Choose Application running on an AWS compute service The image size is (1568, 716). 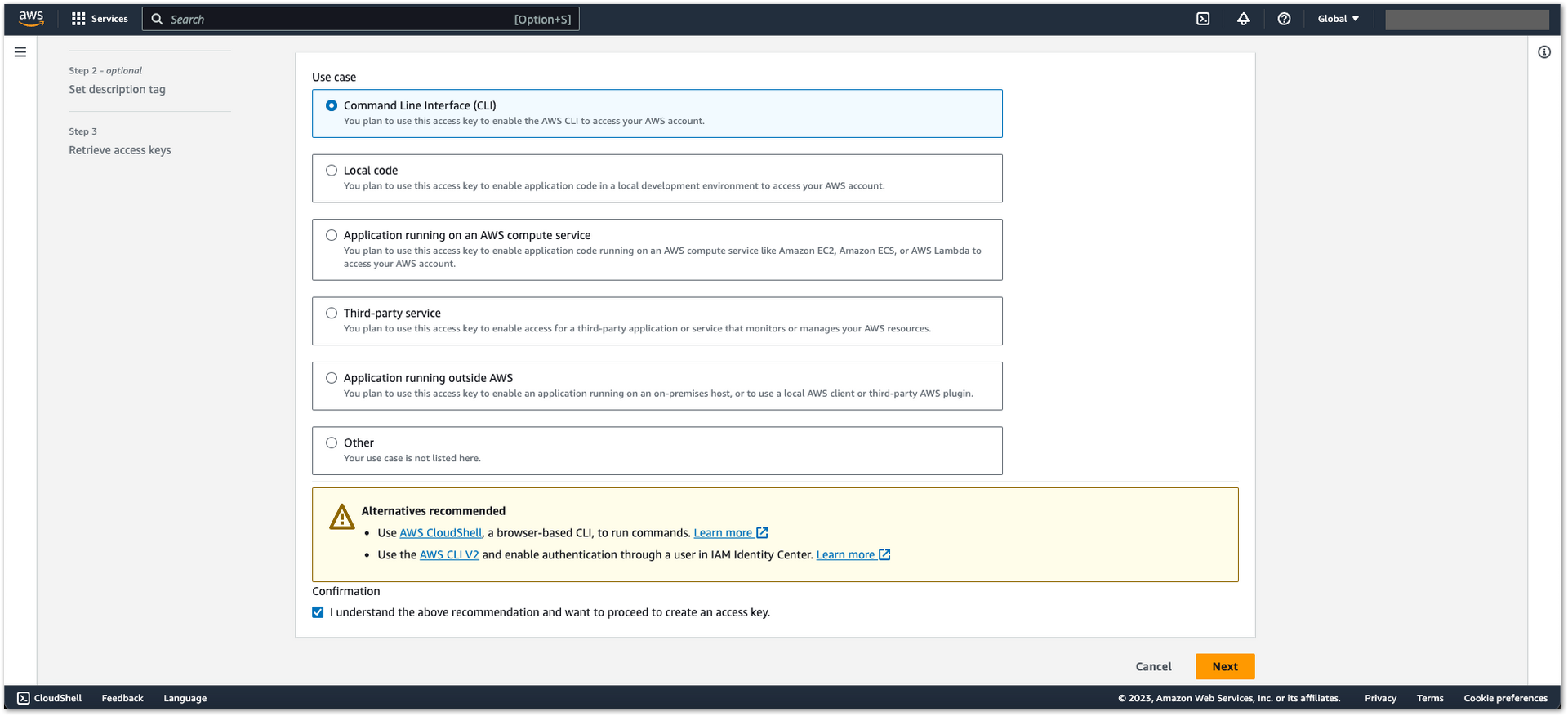point(332,235)
